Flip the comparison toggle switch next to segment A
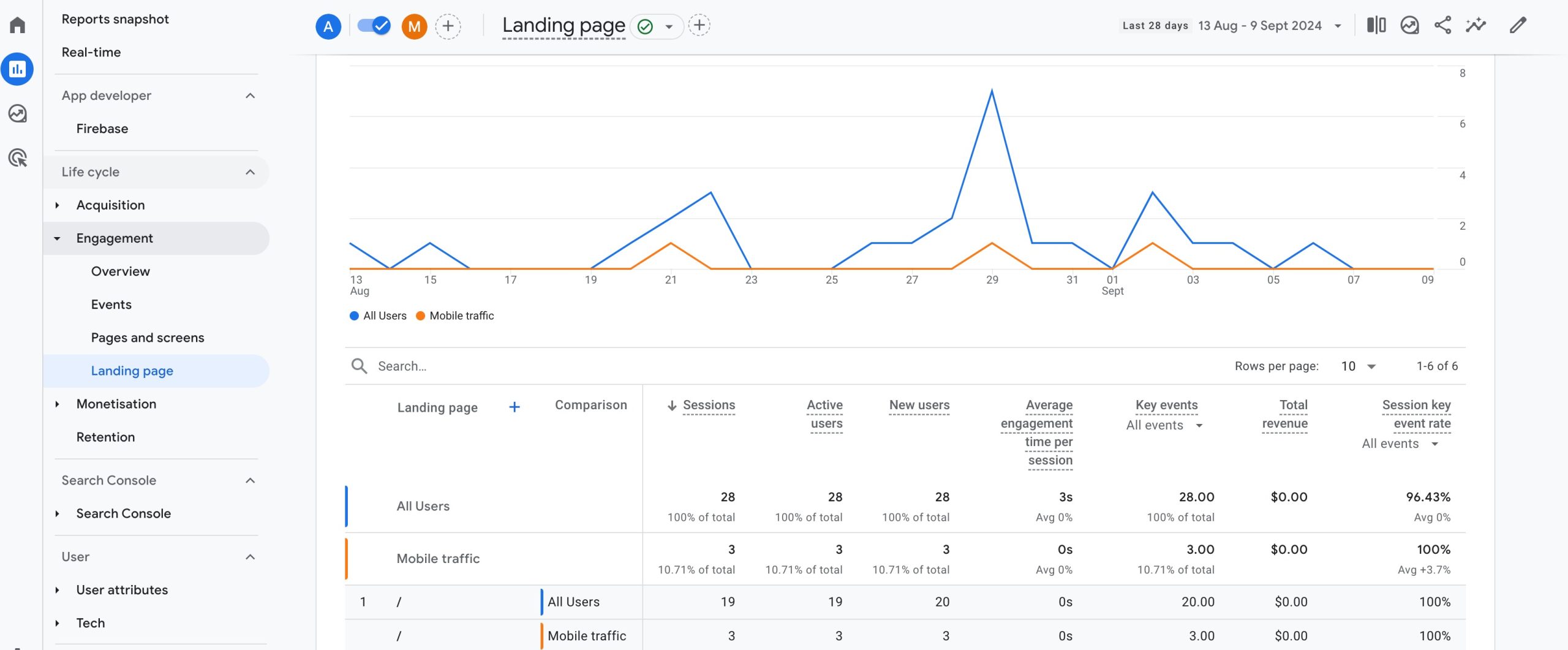 (373, 26)
